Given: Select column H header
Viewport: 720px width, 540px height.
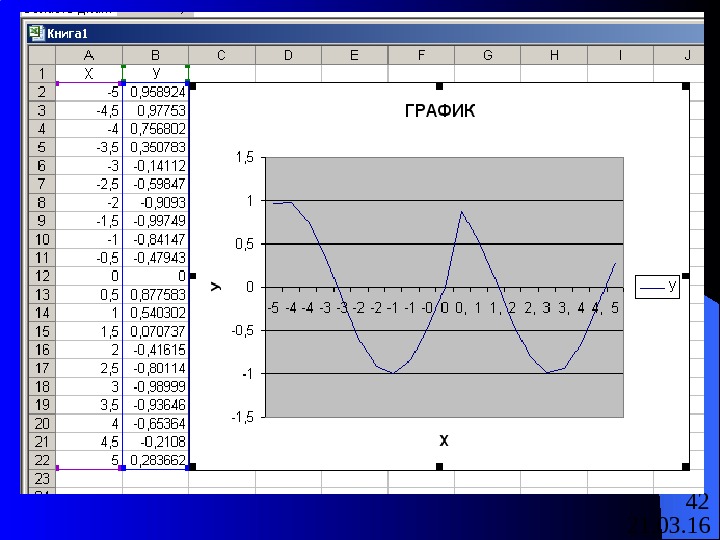Looking at the screenshot, I should [554, 56].
